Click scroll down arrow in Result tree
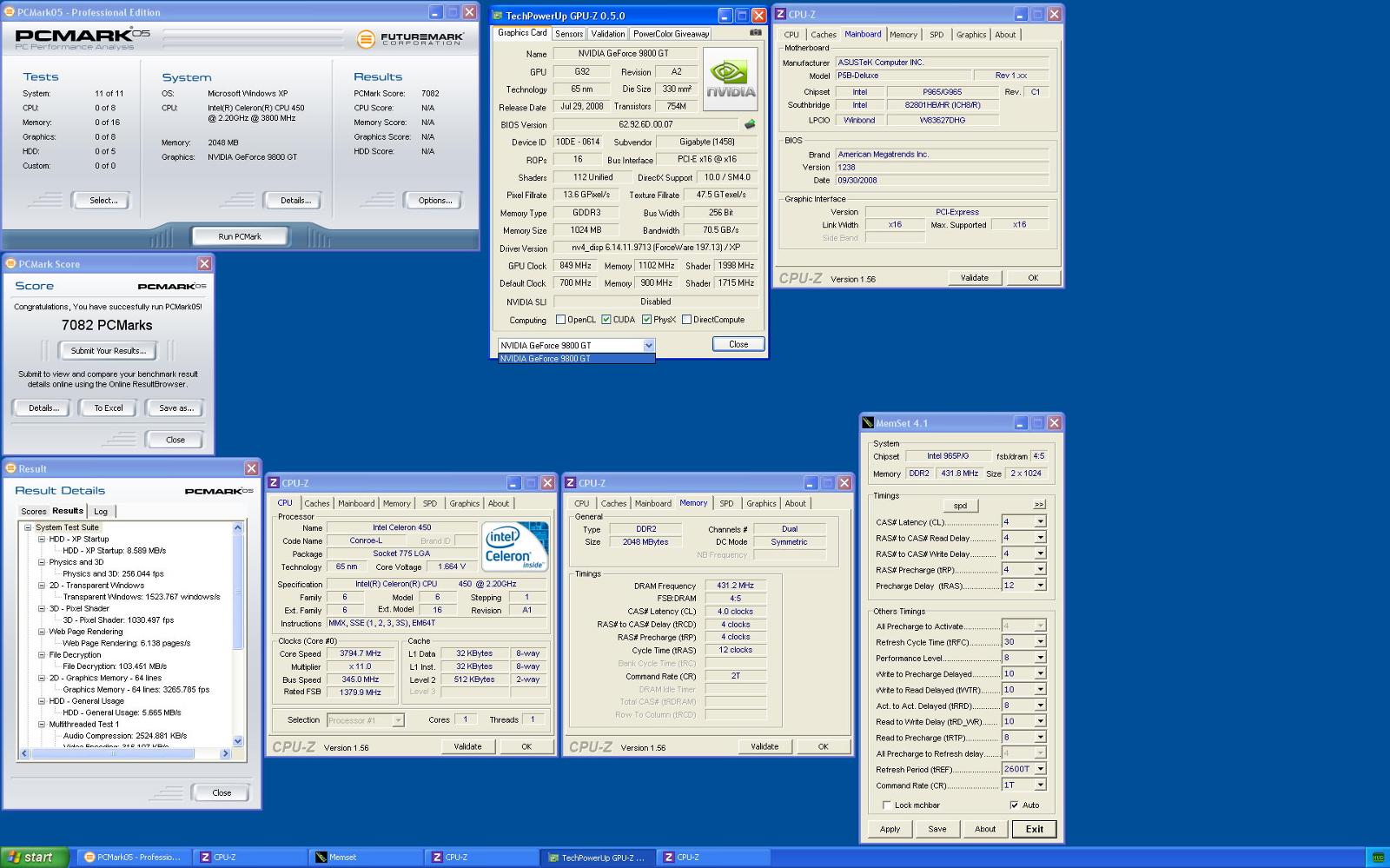1390x868 pixels. coord(238,741)
